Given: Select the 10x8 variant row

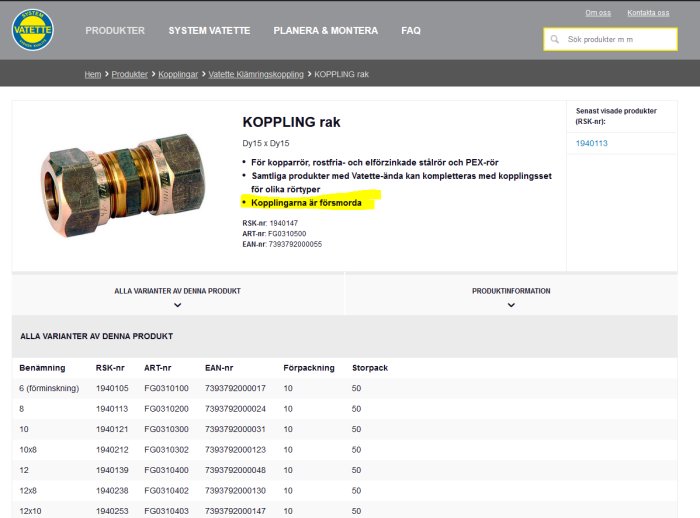Looking at the screenshot, I should [x=345, y=450].
